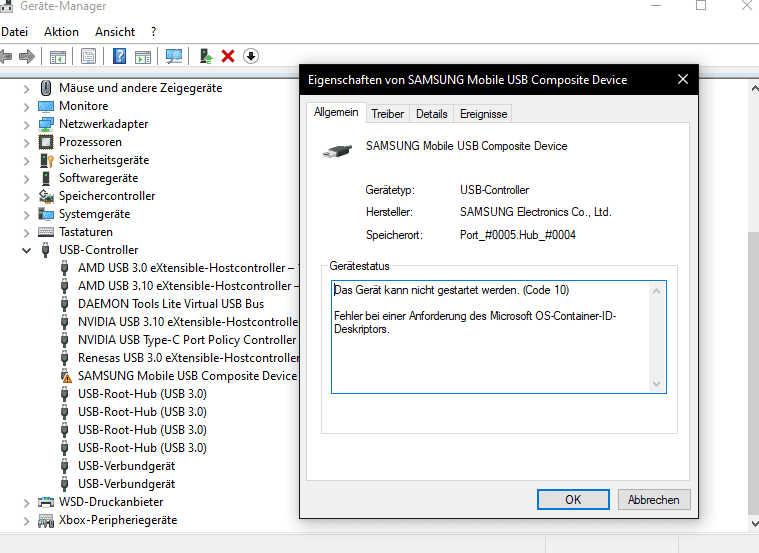Click the update driver icon
Image resolution: width=759 pixels, height=553 pixels.
pyautogui.click(x=206, y=57)
